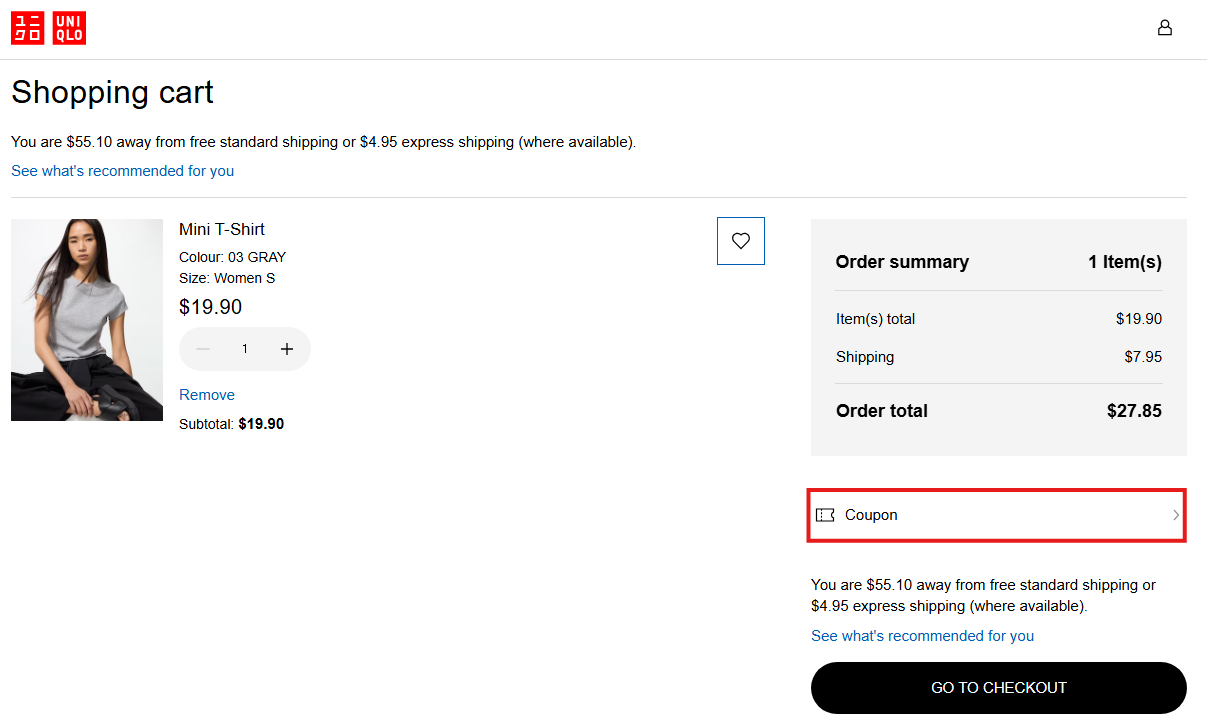Screen dimensions: 1207x718
Task: Decrease quantity with the minus icon
Action: coord(203,349)
